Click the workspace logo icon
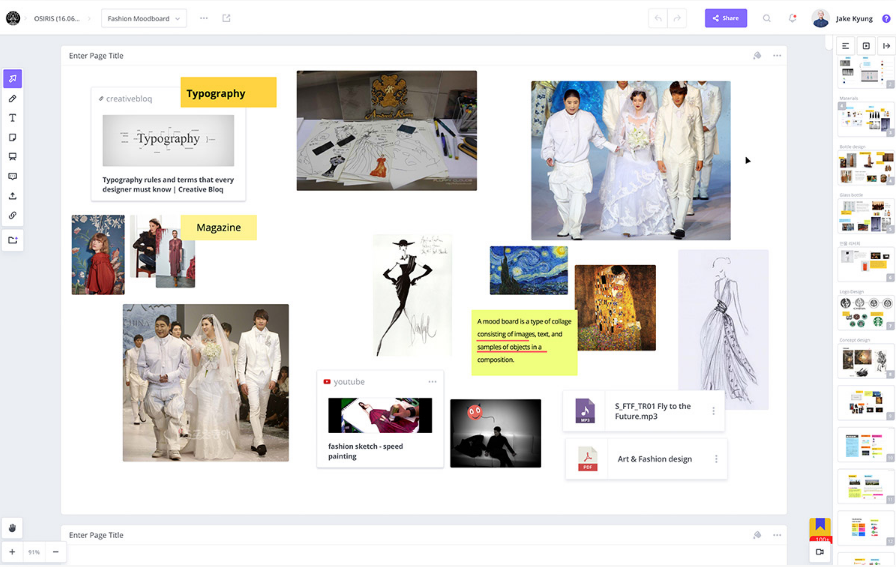This screenshot has height=567, width=896. pyautogui.click(x=13, y=18)
